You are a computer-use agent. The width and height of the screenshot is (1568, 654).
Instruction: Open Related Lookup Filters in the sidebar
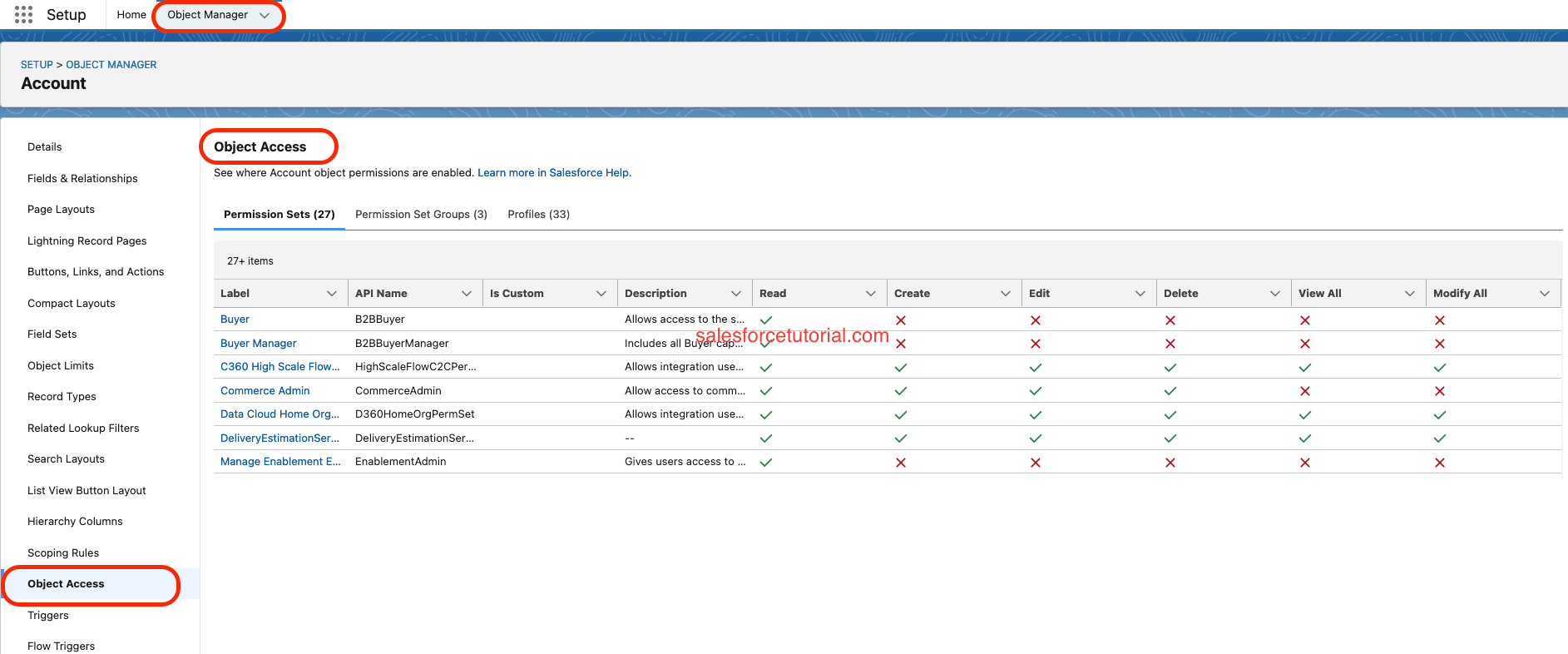[83, 429]
